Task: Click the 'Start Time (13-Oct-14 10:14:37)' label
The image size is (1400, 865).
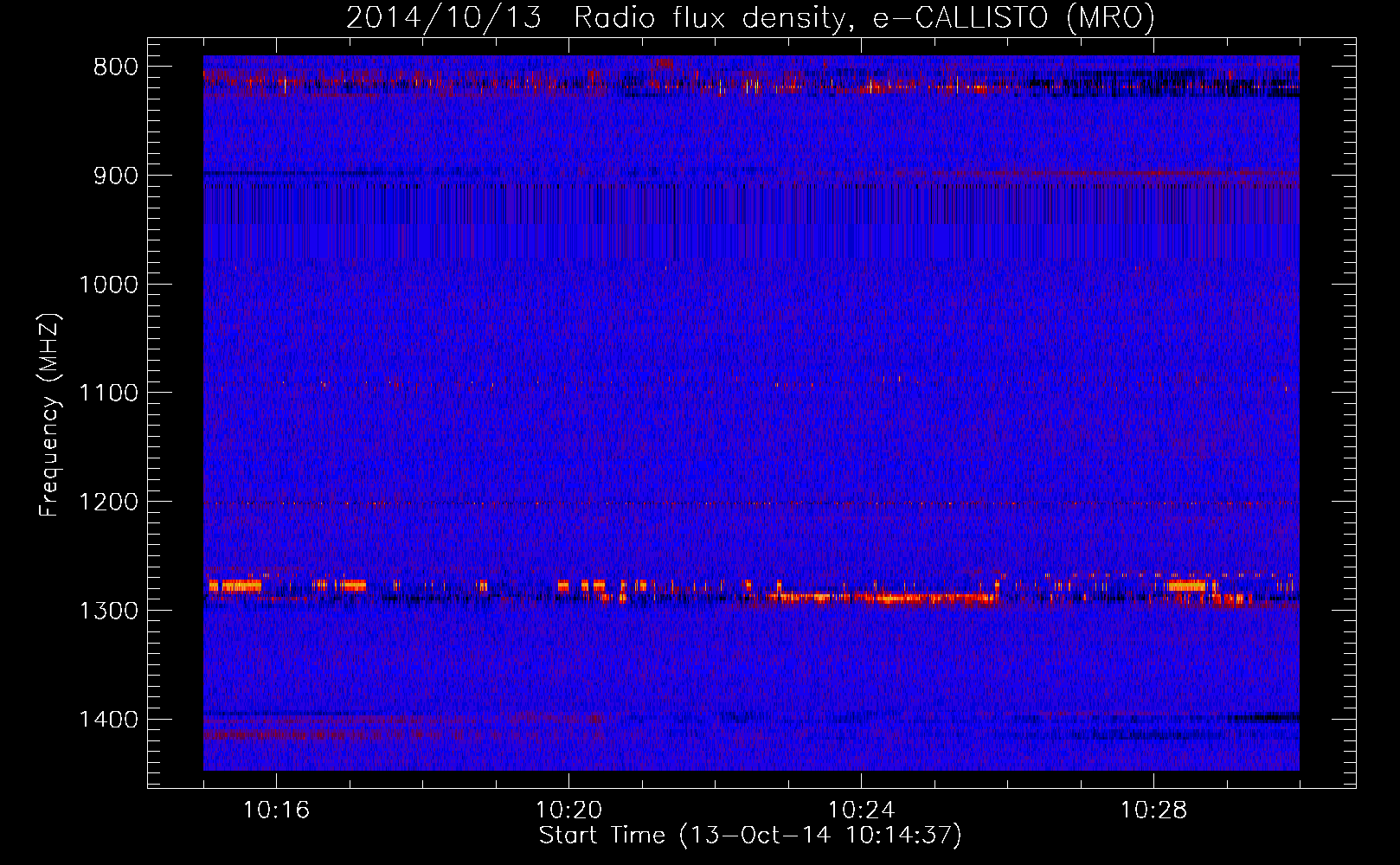Action: [x=750, y=836]
